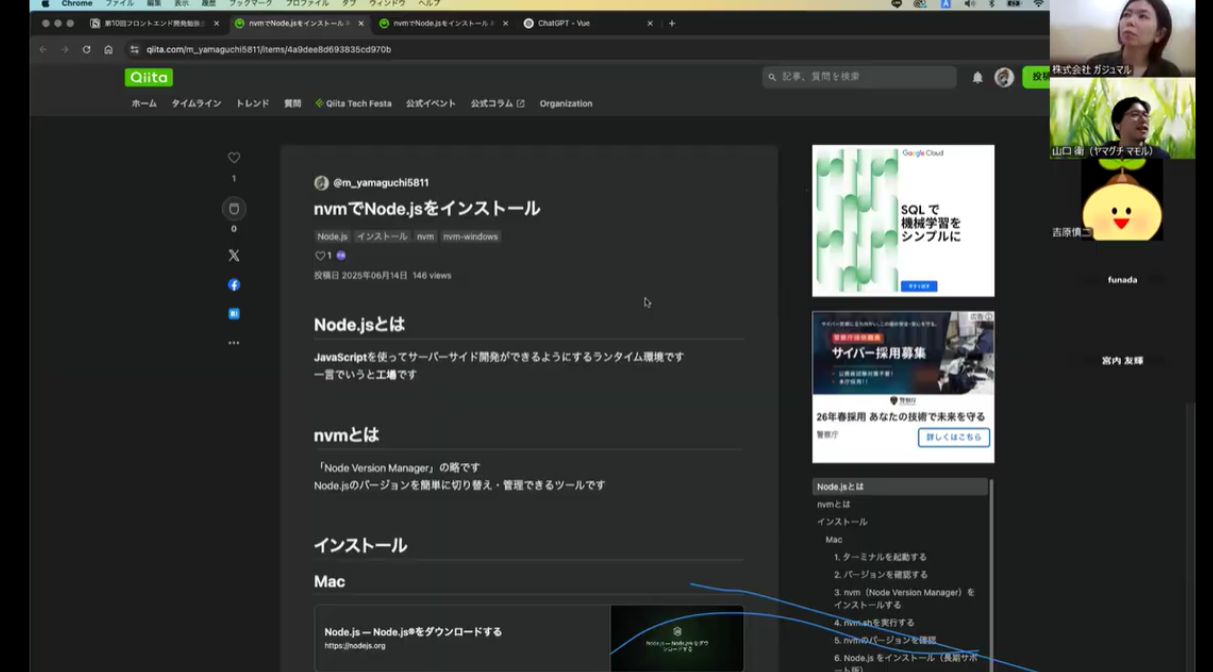Share the article on Facebook
Viewport: 1213px width, 672px height.
[234, 285]
